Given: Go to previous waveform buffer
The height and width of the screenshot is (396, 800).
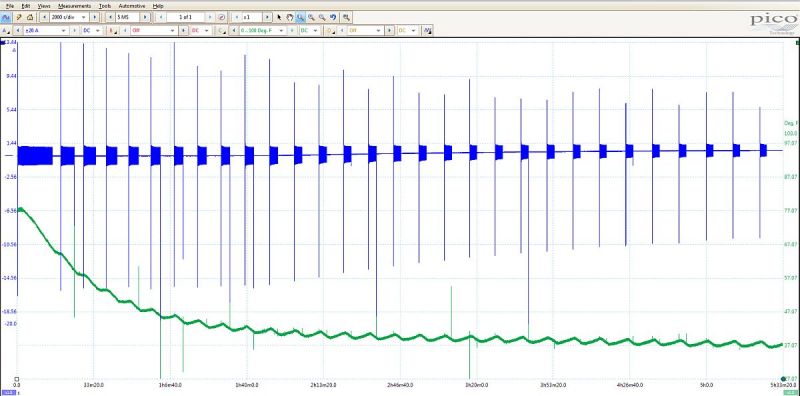Looking at the screenshot, I should pos(161,17).
